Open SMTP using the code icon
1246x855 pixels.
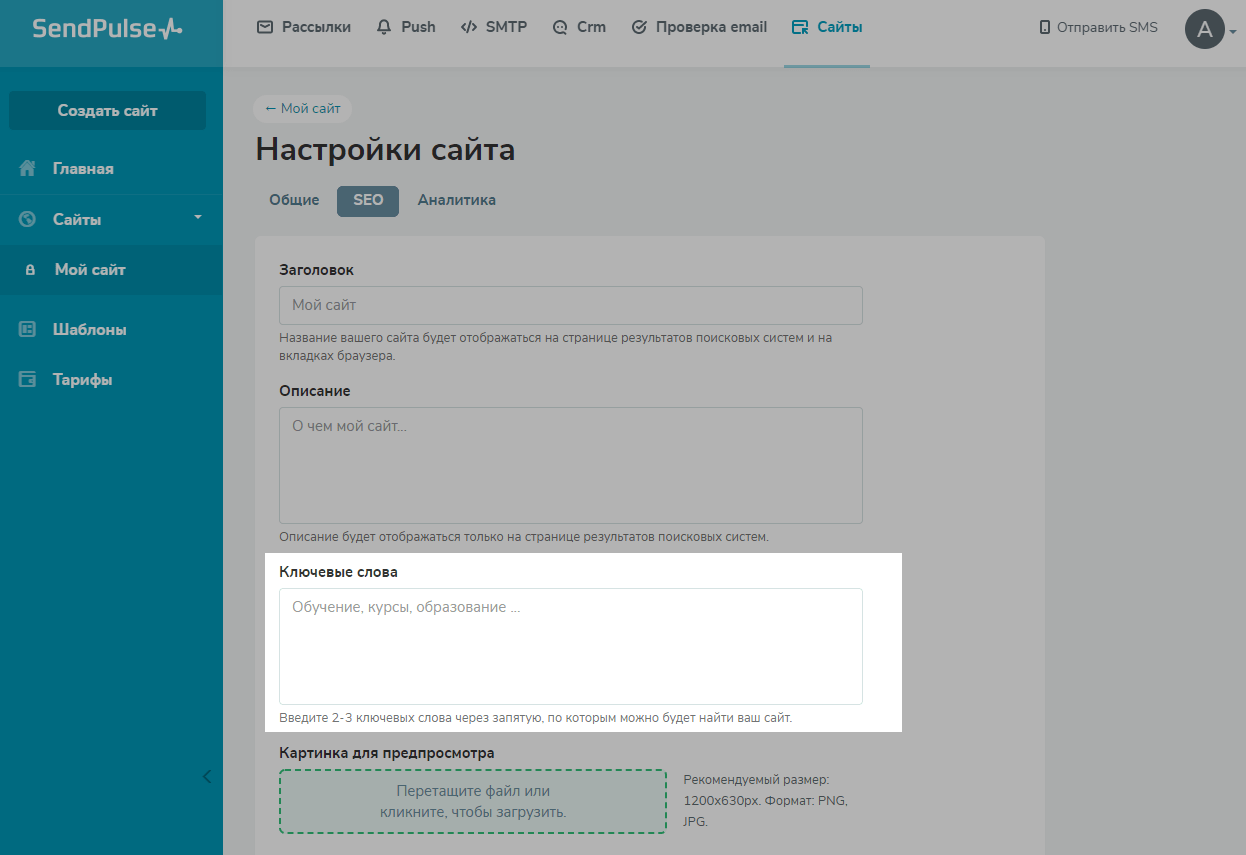pyautogui.click(x=468, y=27)
